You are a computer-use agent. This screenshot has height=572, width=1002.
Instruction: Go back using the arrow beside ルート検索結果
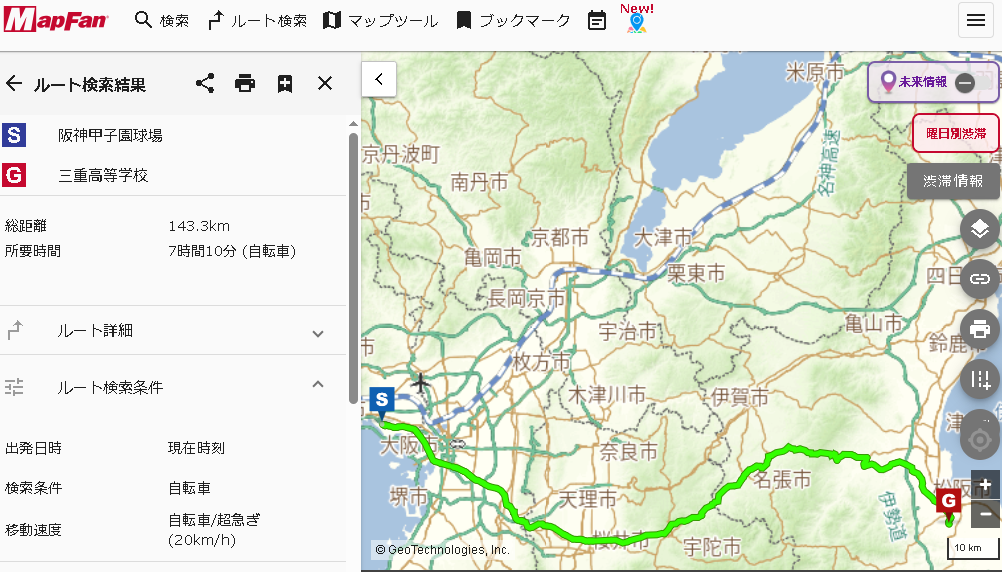[x=14, y=84]
